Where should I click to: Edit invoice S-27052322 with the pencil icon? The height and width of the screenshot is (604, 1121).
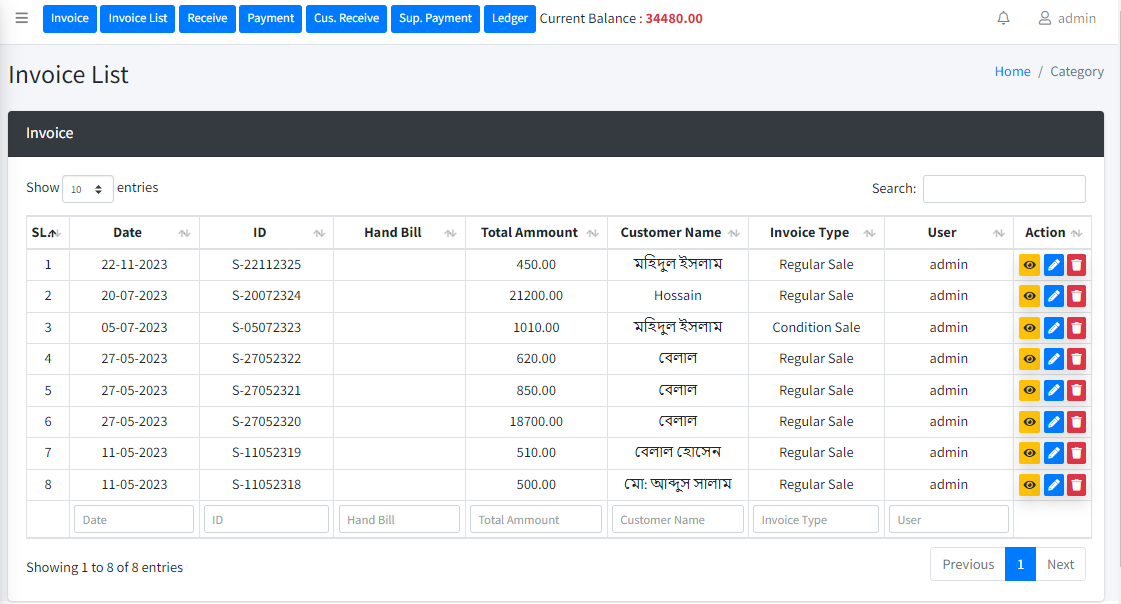(1053, 359)
